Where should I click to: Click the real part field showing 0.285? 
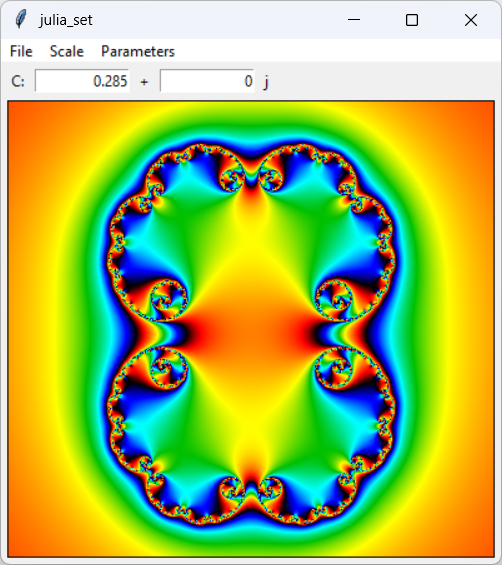[82, 81]
